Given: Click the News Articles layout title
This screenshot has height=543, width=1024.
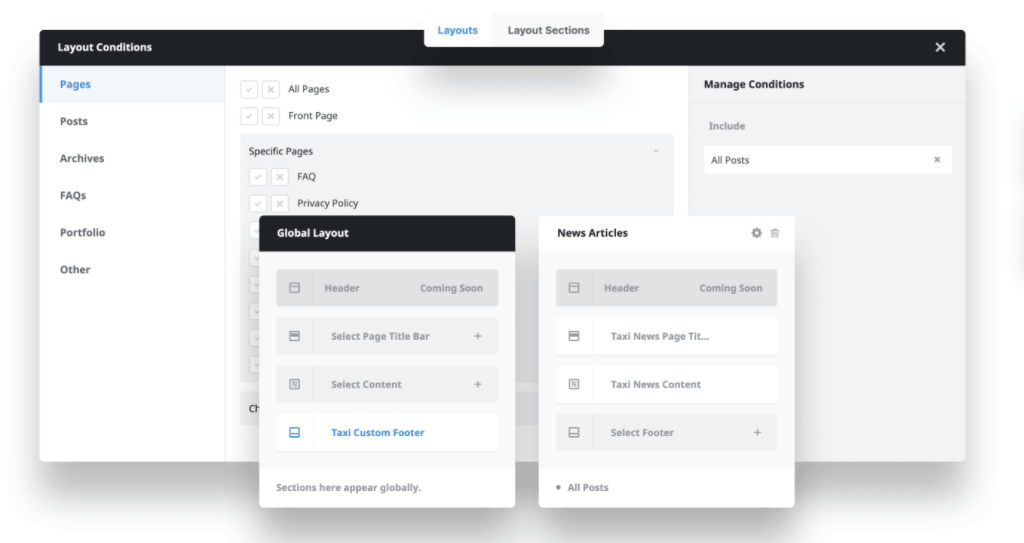Looking at the screenshot, I should 592,233.
